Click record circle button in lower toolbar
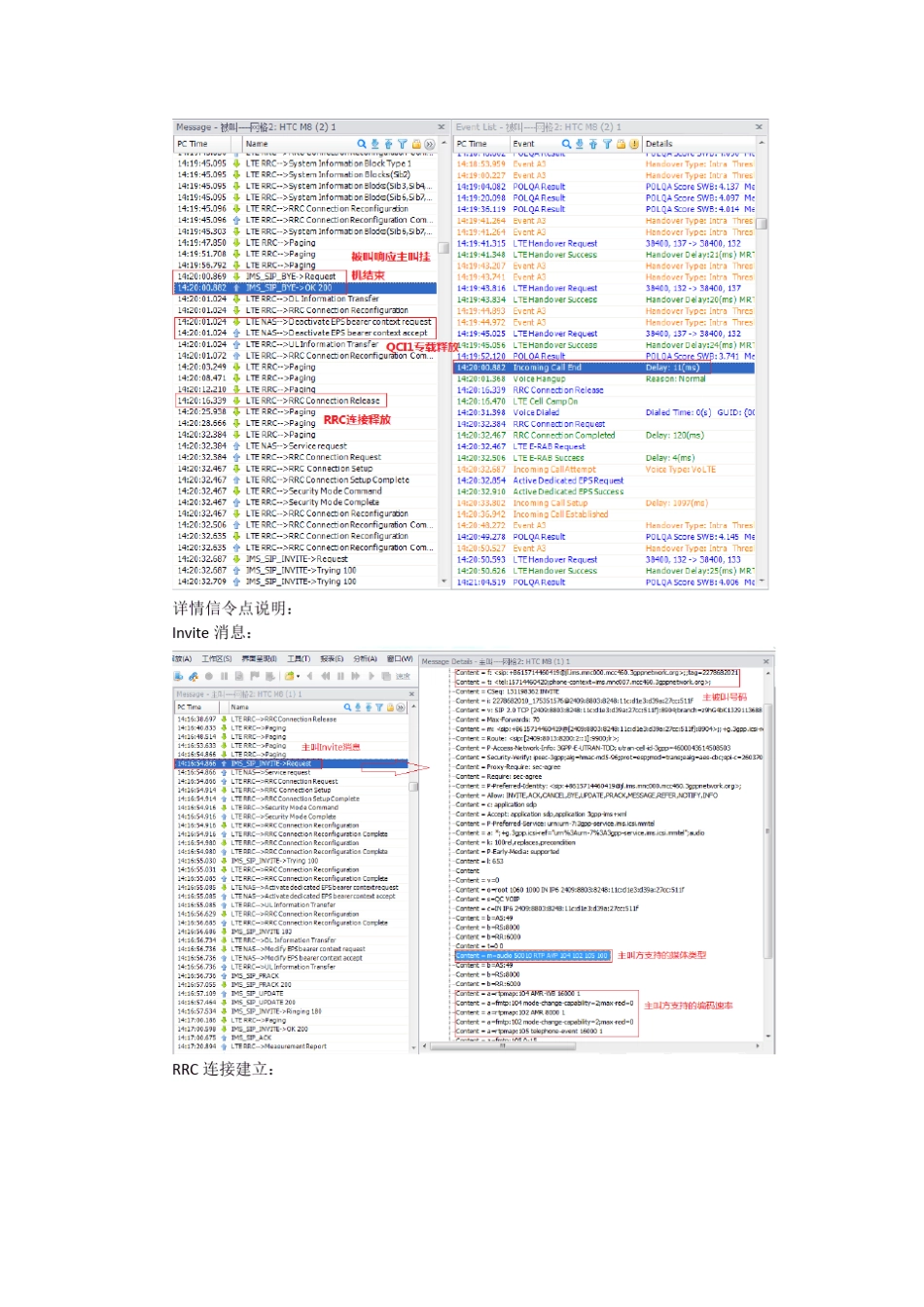 [208, 676]
